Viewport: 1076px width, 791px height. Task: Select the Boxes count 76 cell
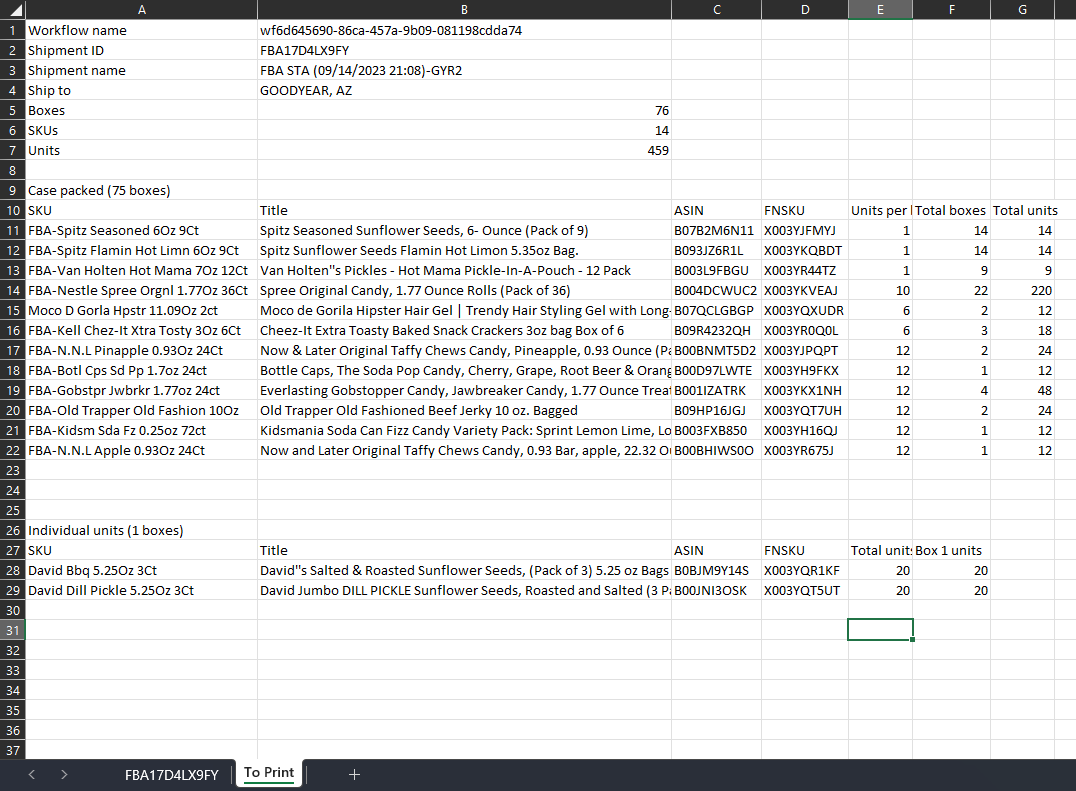tap(465, 110)
